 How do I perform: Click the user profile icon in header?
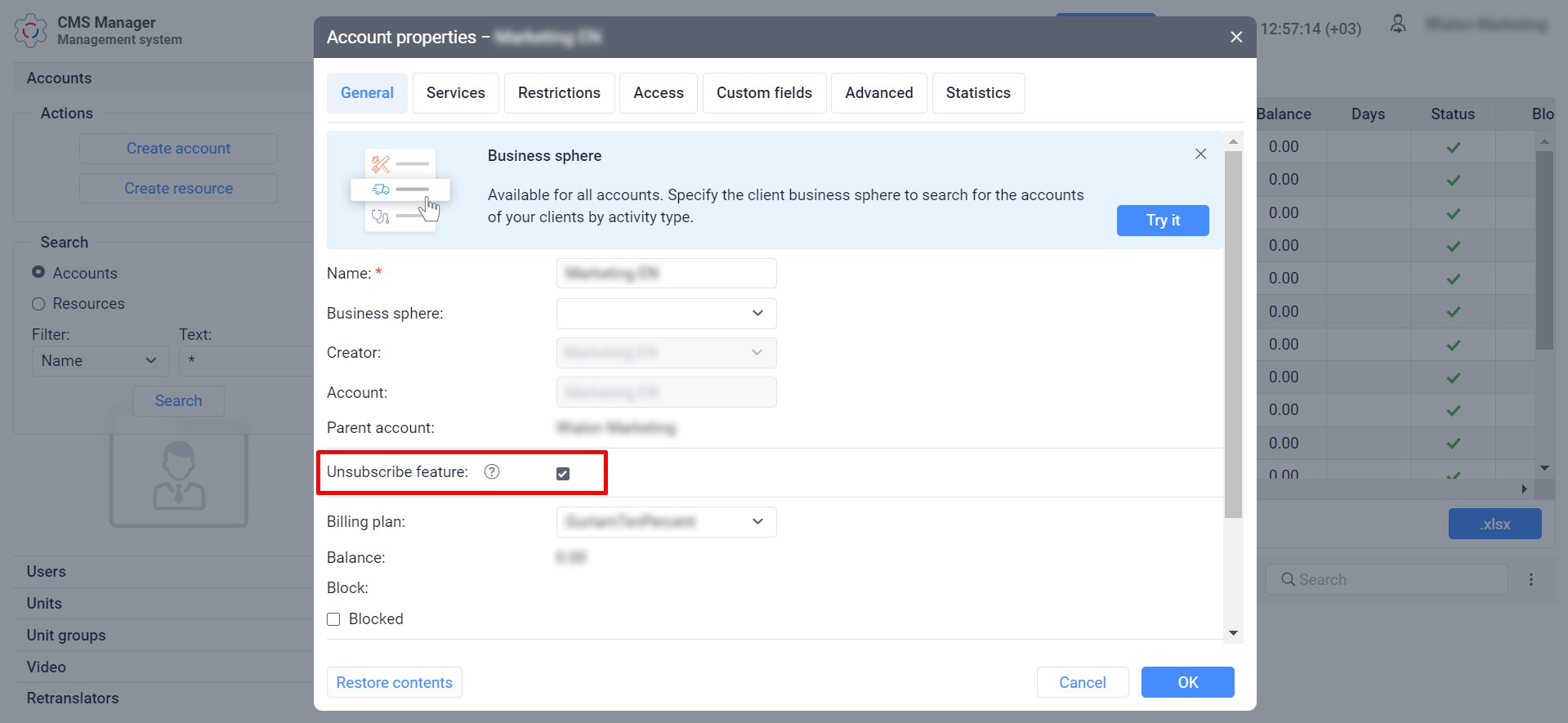tap(1398, 25)
